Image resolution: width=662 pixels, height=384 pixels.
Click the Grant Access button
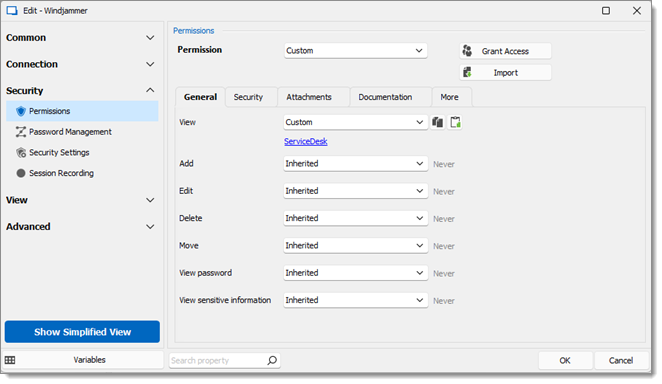pos(505,51)
